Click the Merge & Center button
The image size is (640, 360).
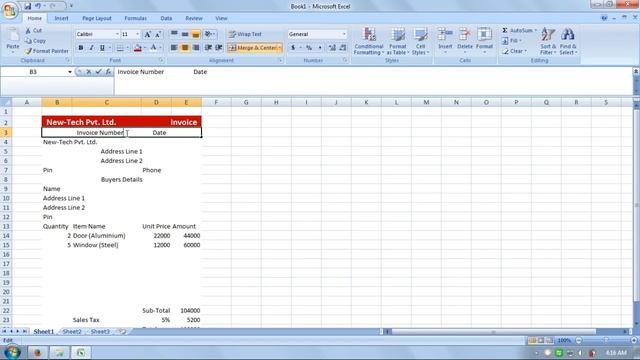tap(252, 48)
